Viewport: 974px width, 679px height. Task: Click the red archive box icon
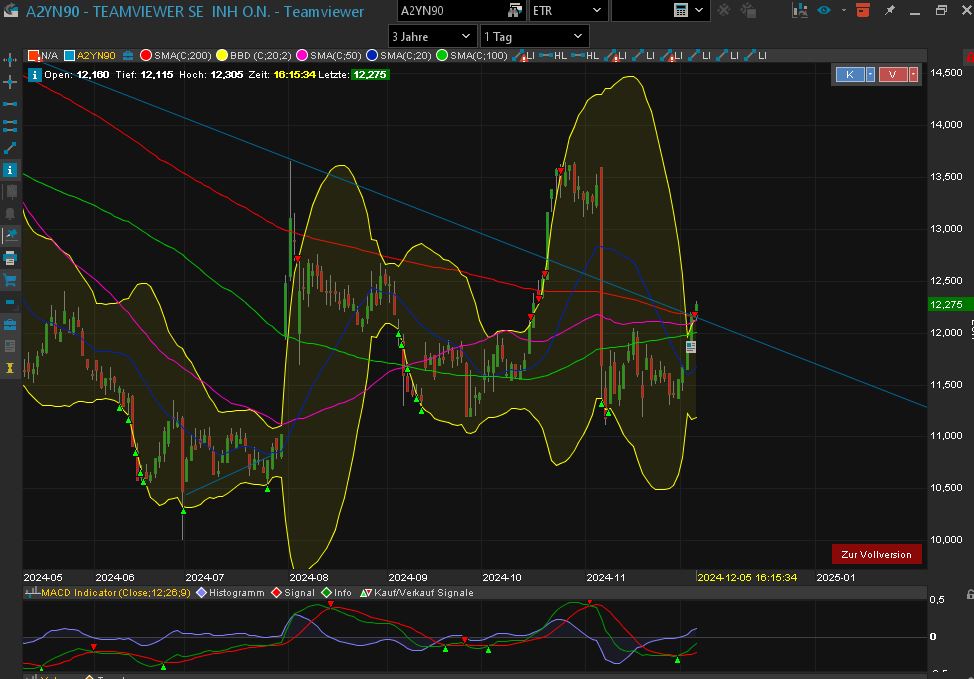(x=864, y=10)
